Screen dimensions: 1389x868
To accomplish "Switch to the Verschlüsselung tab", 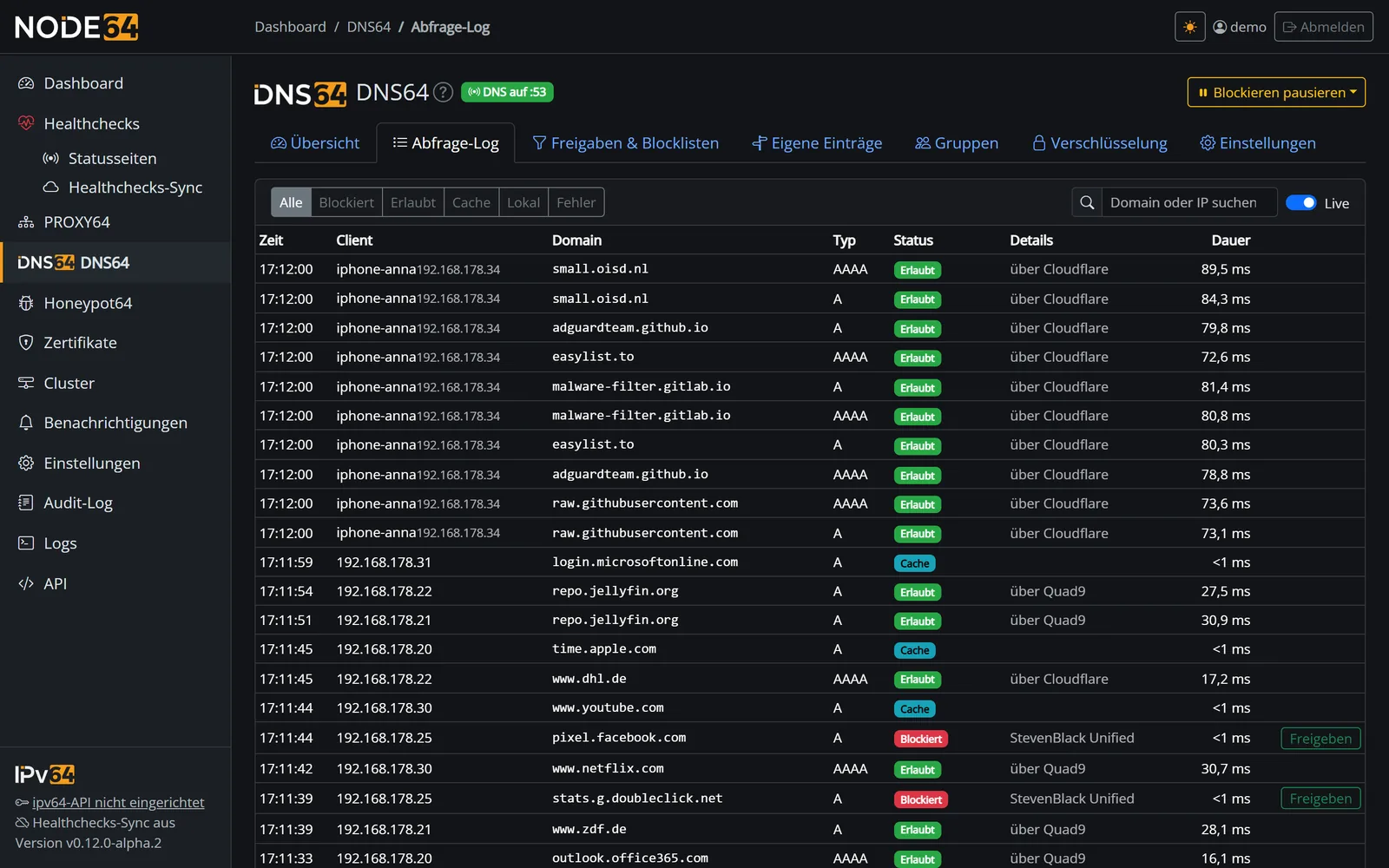I will 1099,143.
